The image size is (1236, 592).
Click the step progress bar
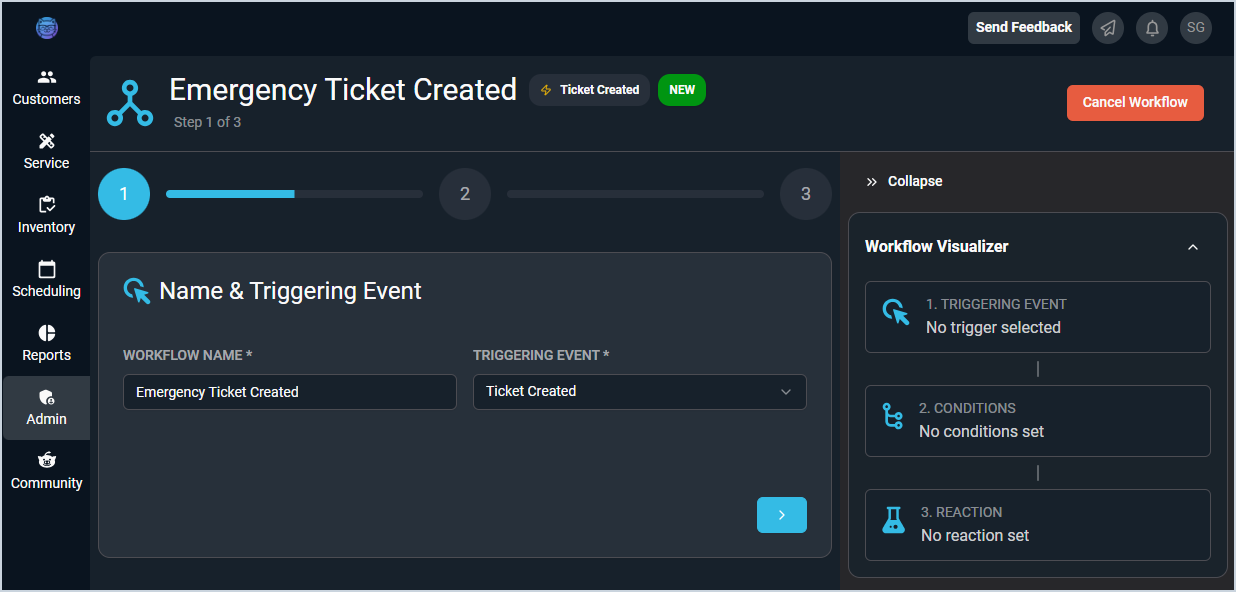pos(294,194)
